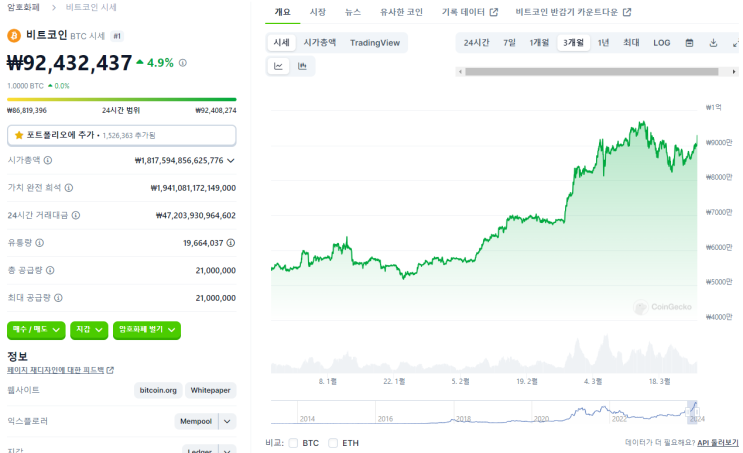
Task: Open info icon next to 총 공급량
Action: point(50,270)
